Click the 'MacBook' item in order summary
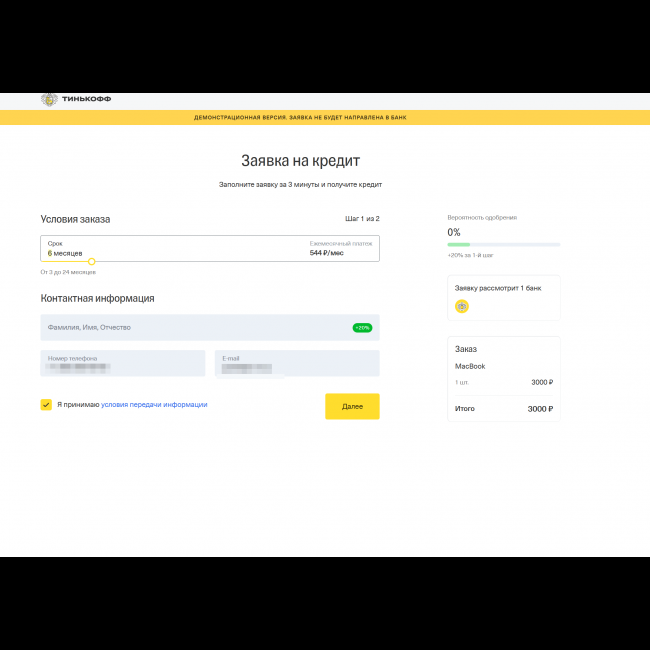Viewport: 650px width, 650px height. (470, 367)
